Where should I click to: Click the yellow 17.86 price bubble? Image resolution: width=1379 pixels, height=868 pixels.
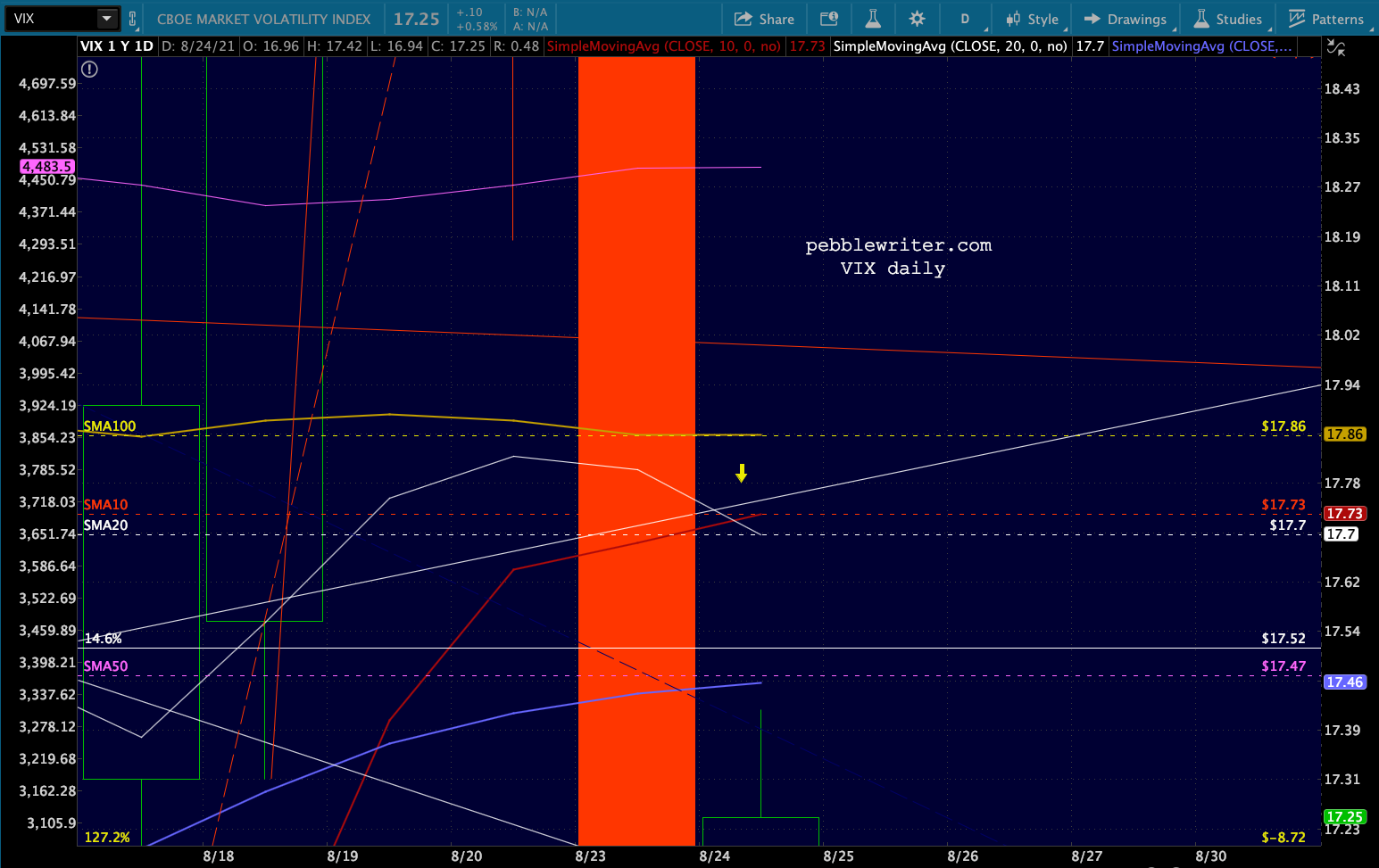(x=1344, y=434)
